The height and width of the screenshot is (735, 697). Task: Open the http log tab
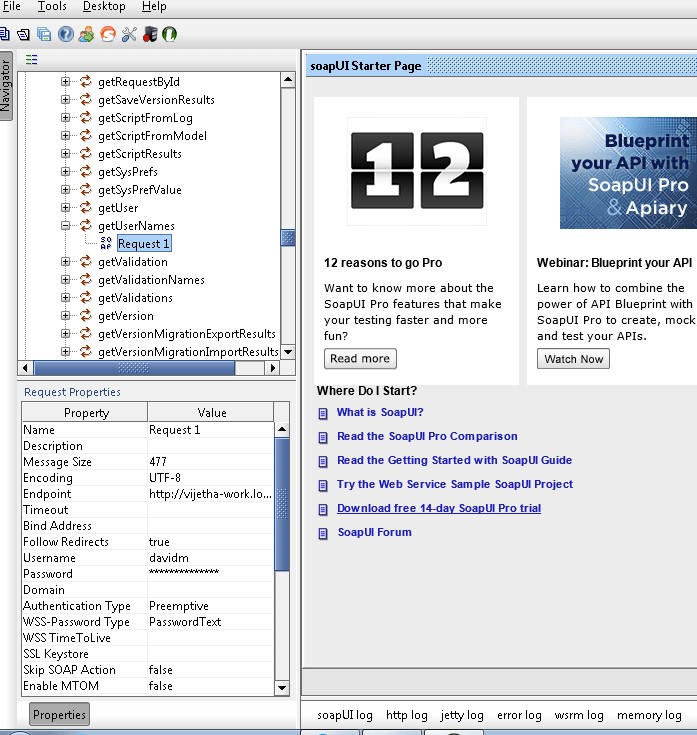(407, 715)
